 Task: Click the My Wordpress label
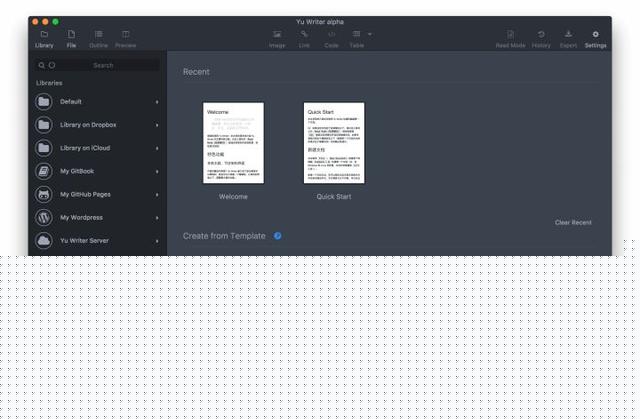click(81, 217)
